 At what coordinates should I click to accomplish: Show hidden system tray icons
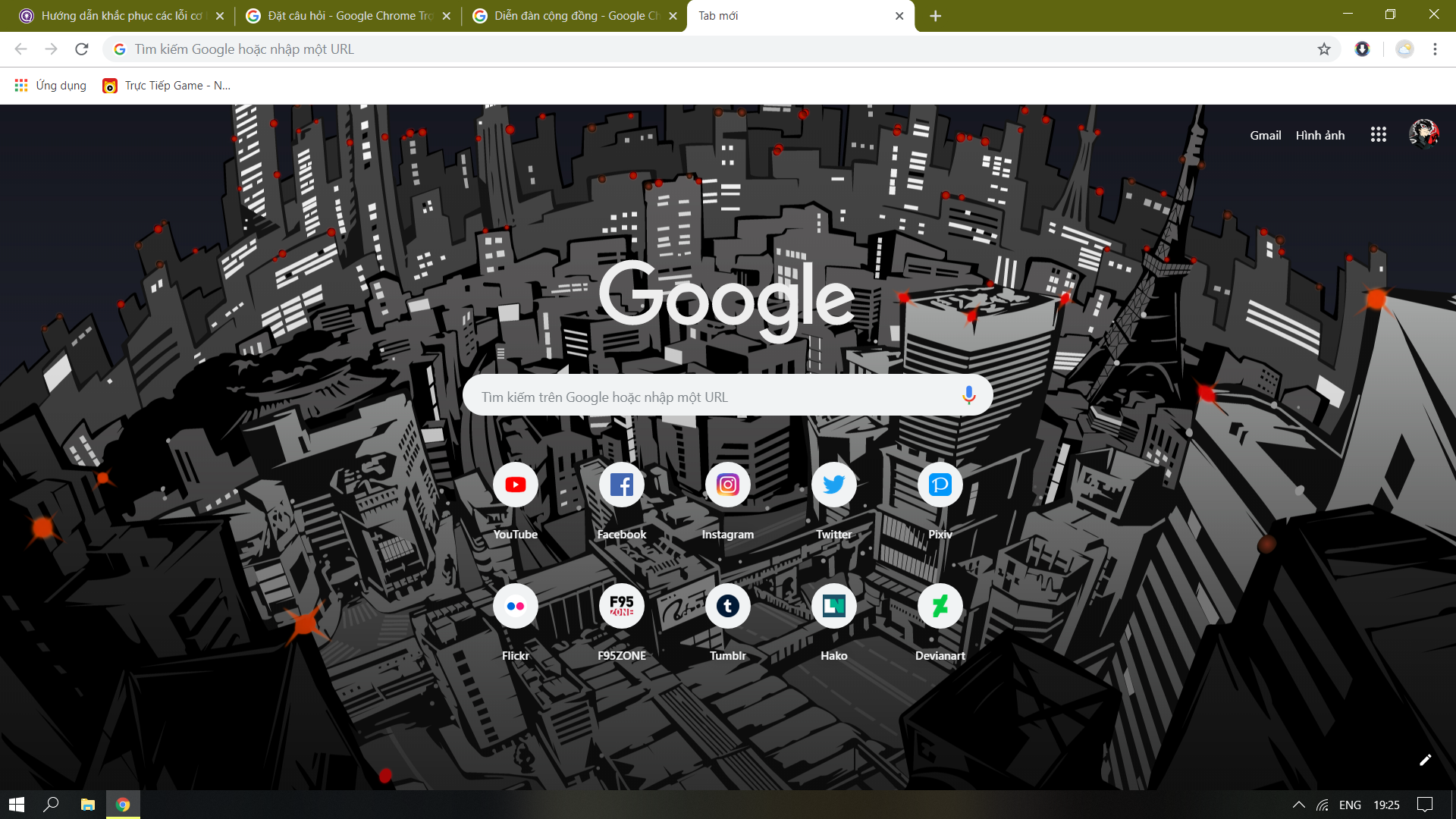click(1298, 805)
